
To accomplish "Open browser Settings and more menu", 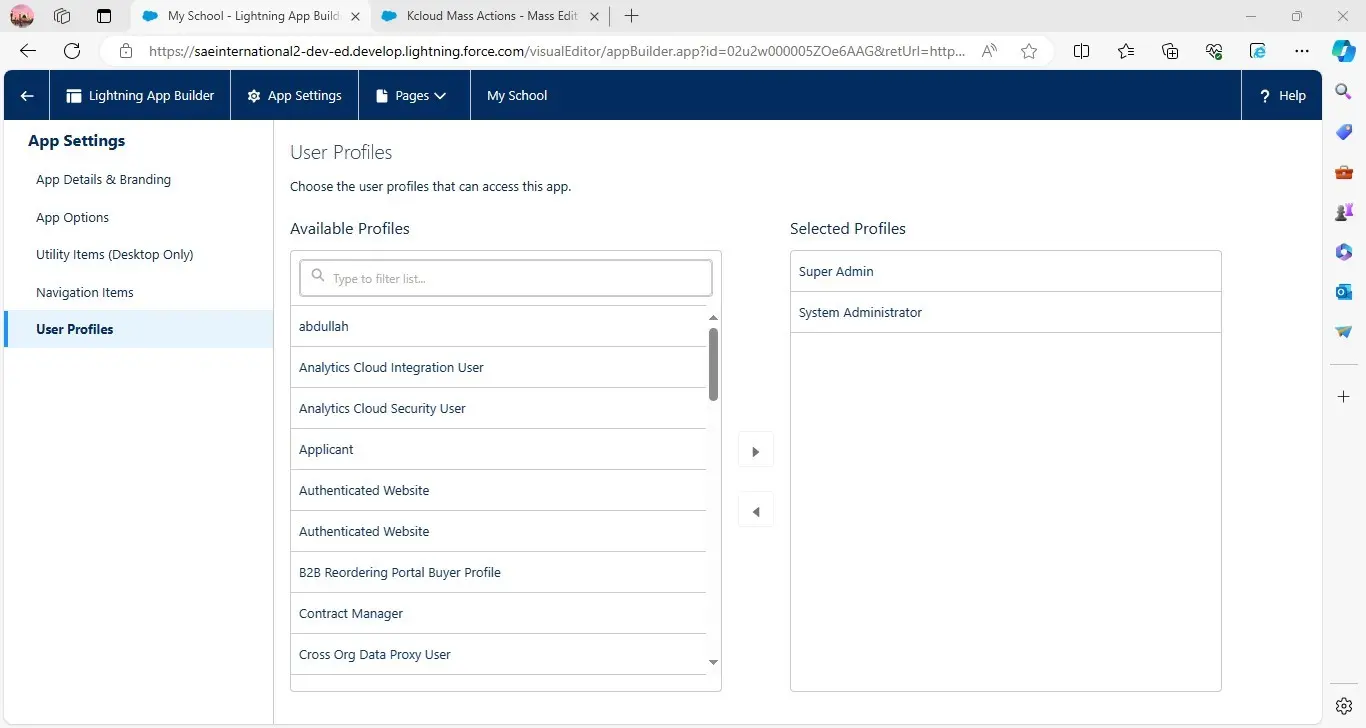I will [x=1301, y=51].
